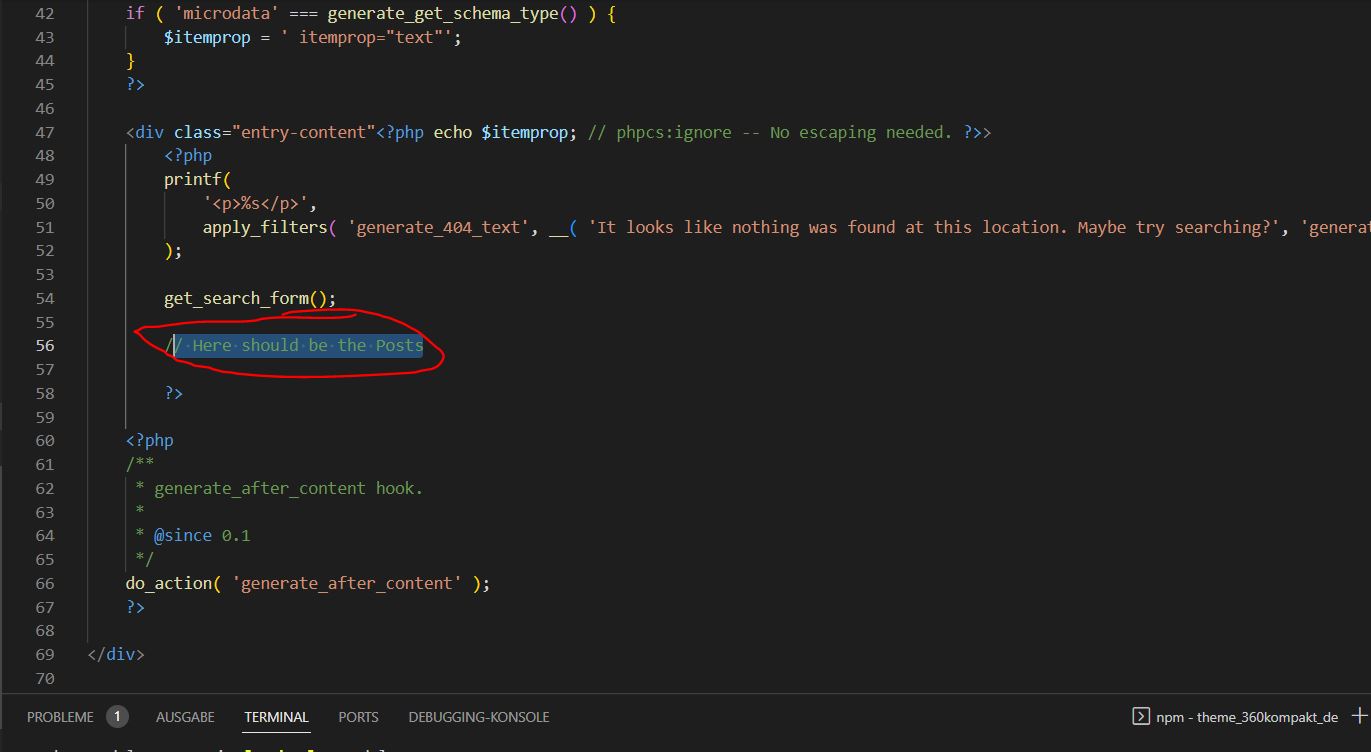Click the ?> closing tag on line 67
The image size is (1371, 752).
[135, 607]
